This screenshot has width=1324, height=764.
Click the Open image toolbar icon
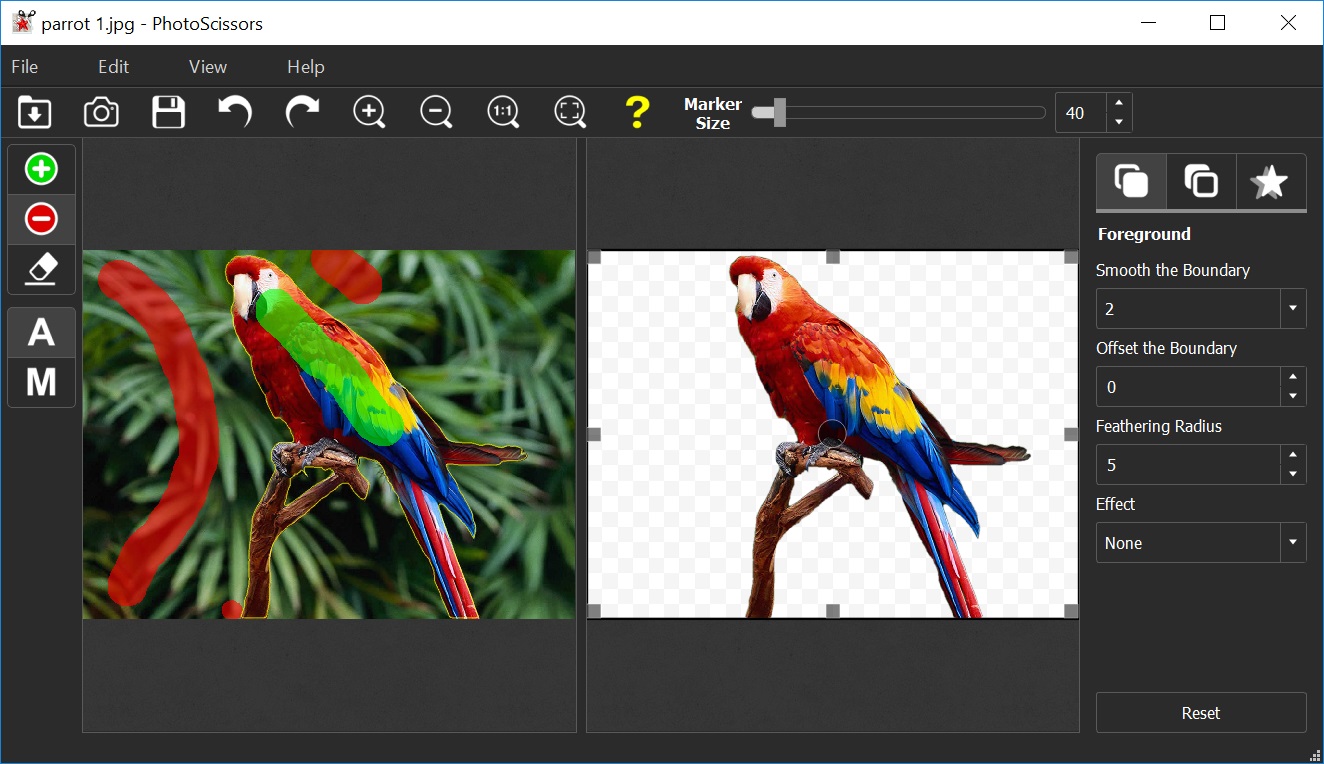(x=35, y=112)
